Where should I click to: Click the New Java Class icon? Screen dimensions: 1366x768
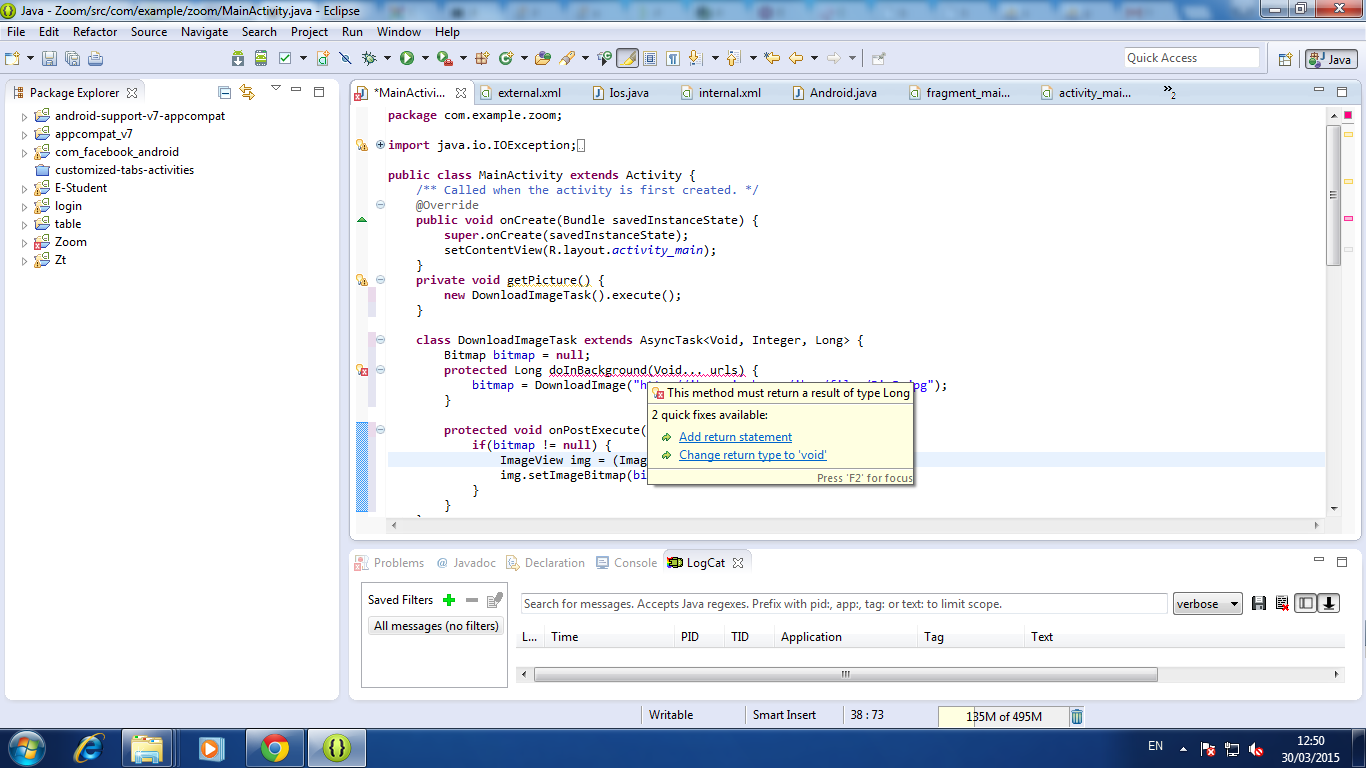click(x=506, y=59)
